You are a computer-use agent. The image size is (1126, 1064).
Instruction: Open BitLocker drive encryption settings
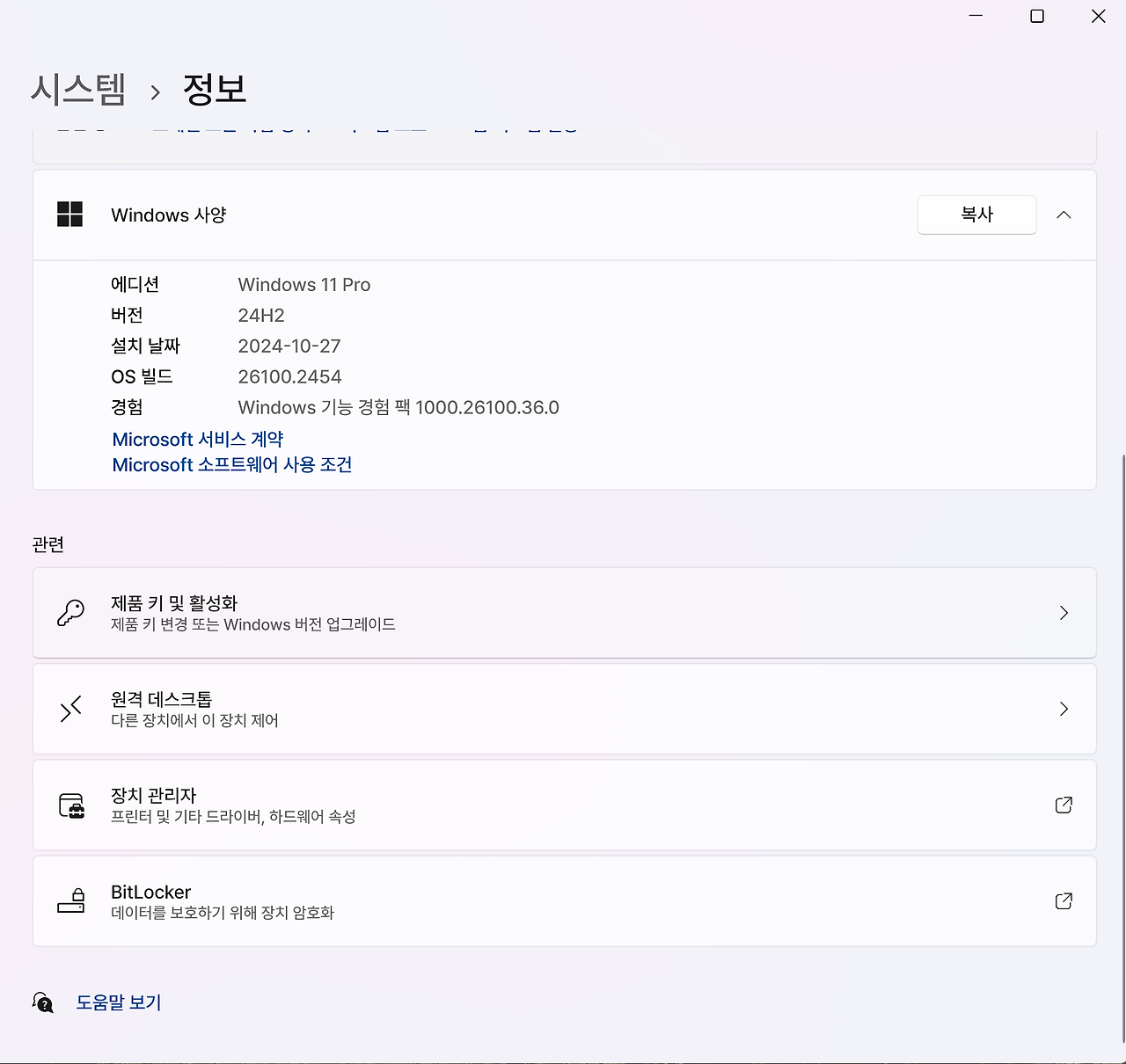coord(564,900)
